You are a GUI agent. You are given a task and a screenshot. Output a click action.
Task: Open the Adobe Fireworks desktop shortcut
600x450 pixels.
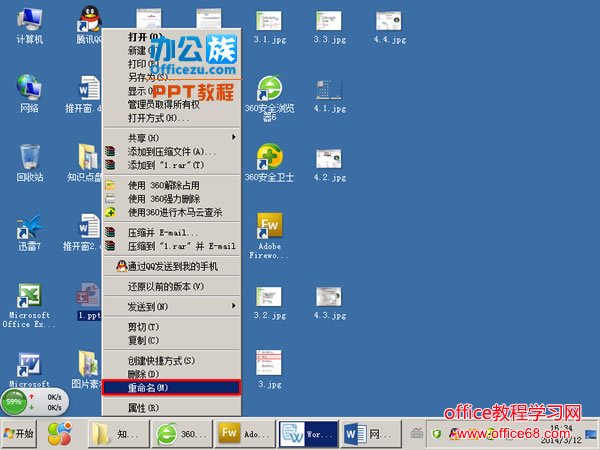pyautogui.click(x=269, y=226)
